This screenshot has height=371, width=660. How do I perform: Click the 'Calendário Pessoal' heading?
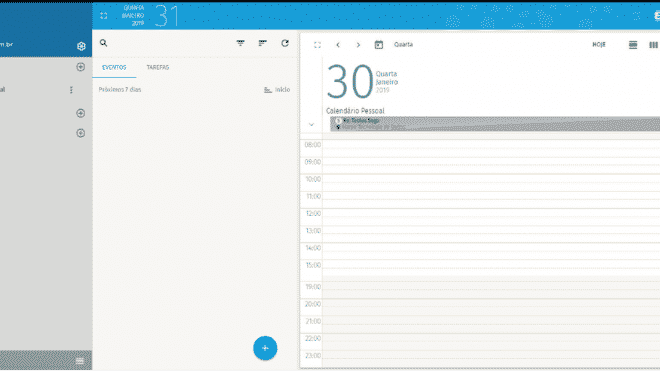355,111
